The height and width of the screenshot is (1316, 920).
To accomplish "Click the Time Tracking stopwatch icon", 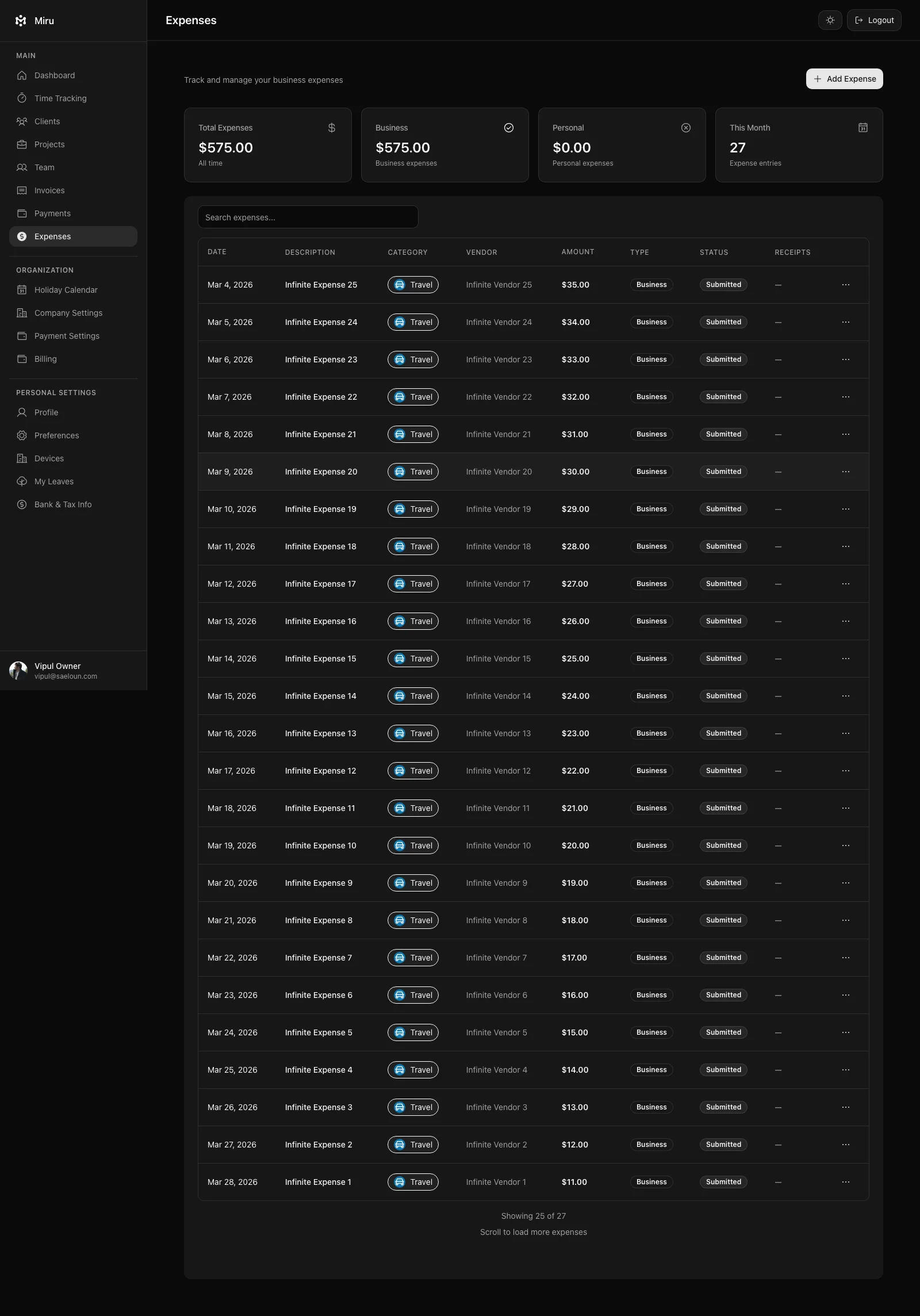I will pos(22,98).
